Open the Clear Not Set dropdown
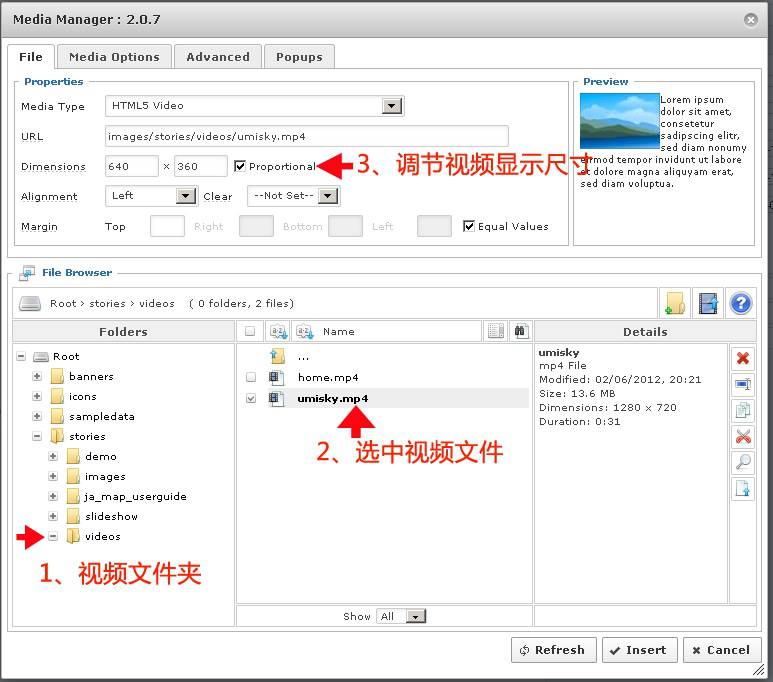The height and width of the screenshot is (682, 773). click(x=328, y=196)
